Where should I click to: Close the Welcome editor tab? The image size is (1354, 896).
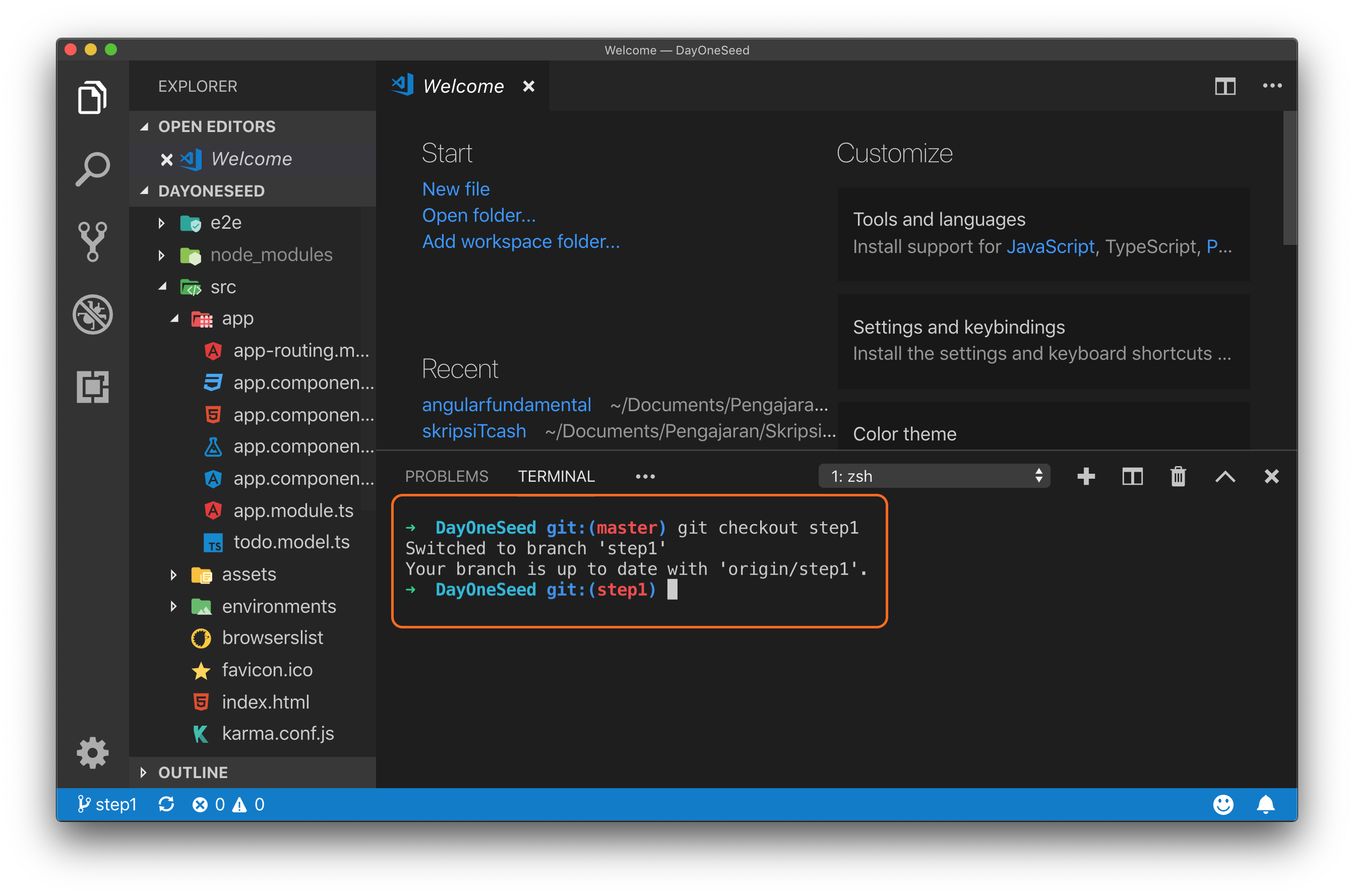[x=529, y=86]
